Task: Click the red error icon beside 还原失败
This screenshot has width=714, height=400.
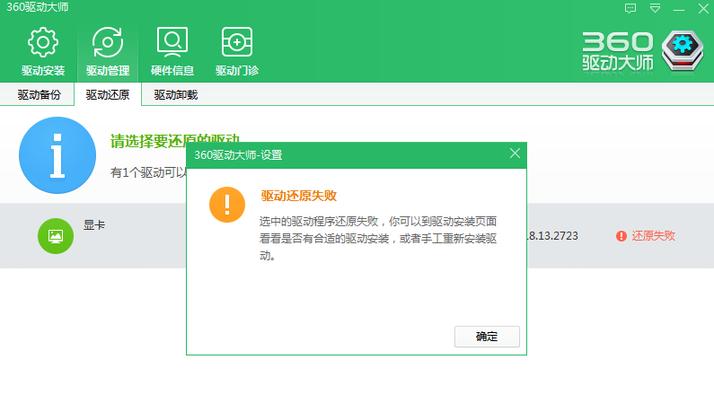Action: (x=621, y=236)
